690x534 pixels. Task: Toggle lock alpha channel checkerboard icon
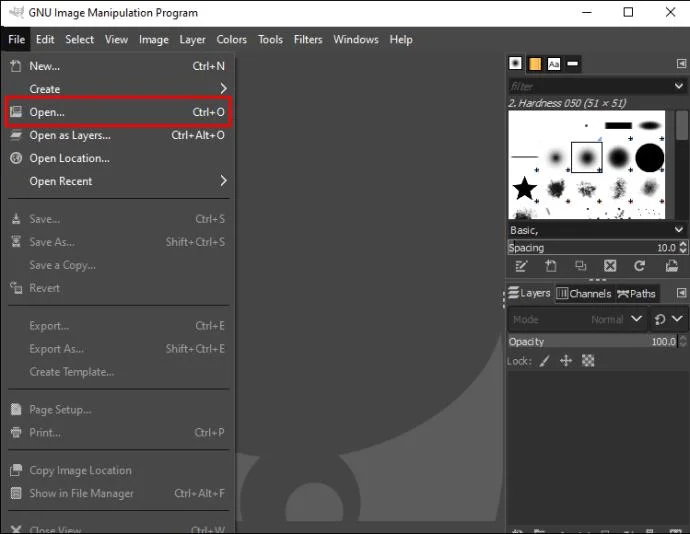click(588, 361)
